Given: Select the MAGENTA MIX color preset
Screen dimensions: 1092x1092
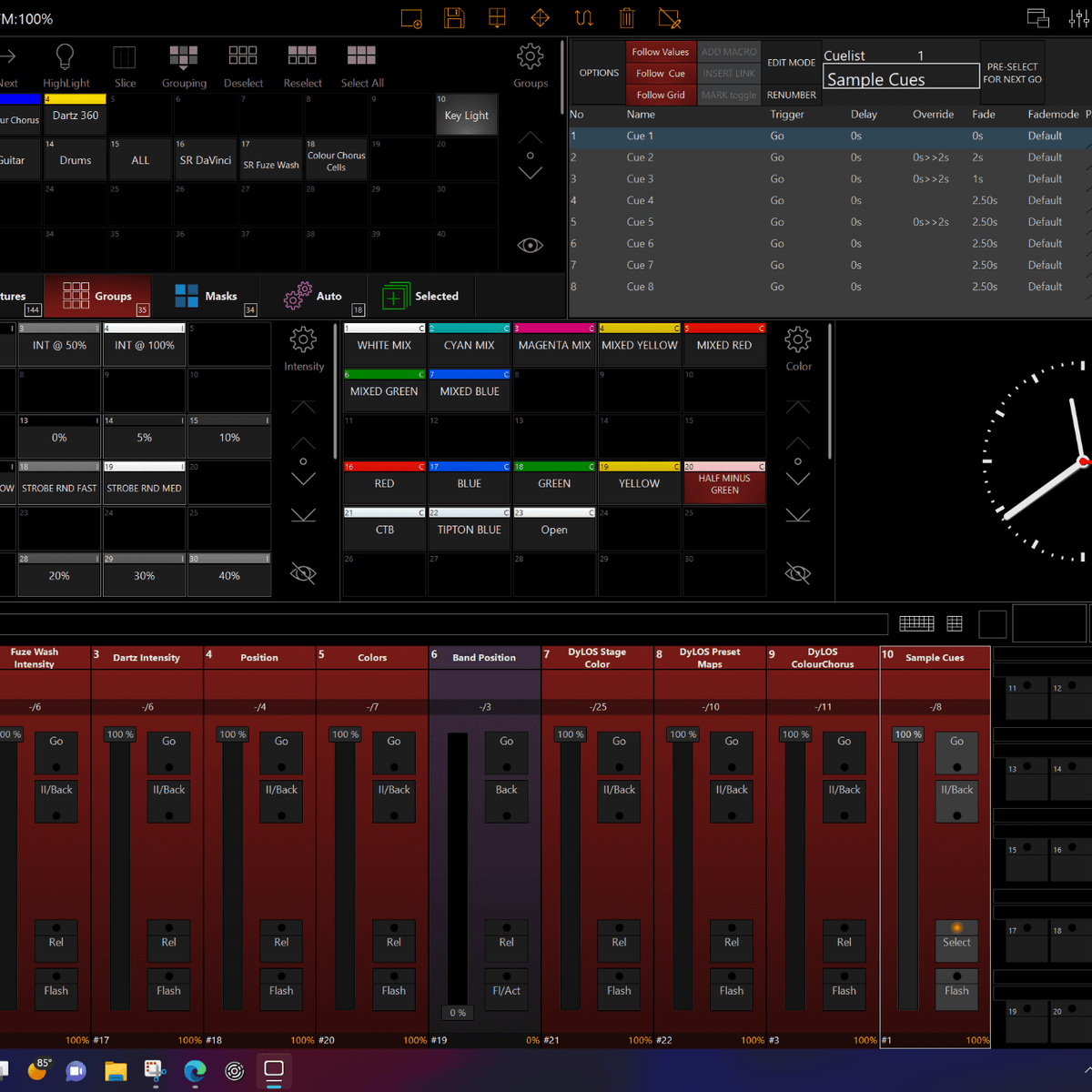Looking at the screenshot, I should click(x=554, y=346).
